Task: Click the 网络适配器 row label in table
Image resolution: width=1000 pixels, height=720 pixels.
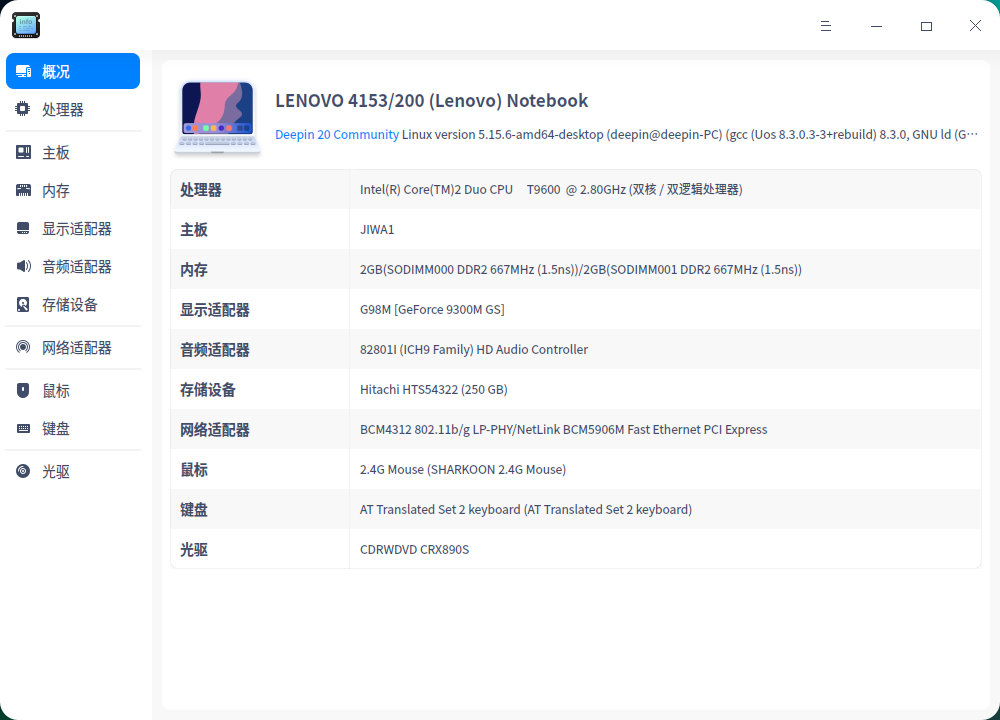Action: tap(215, 430)
